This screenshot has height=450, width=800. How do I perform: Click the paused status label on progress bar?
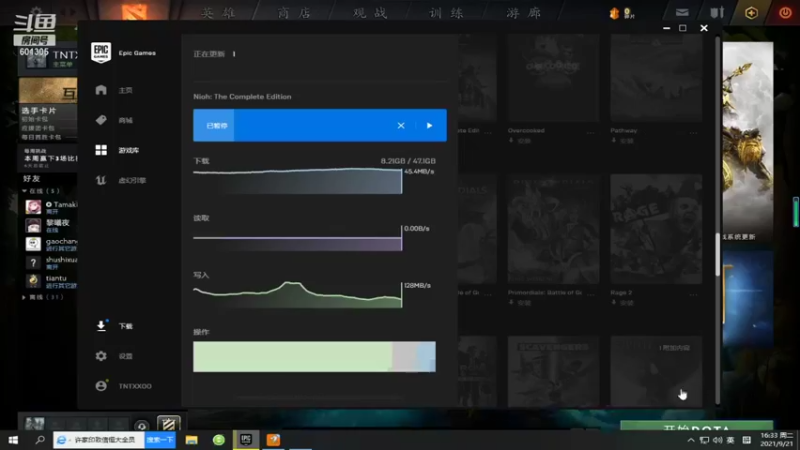[x=217, y=126]
